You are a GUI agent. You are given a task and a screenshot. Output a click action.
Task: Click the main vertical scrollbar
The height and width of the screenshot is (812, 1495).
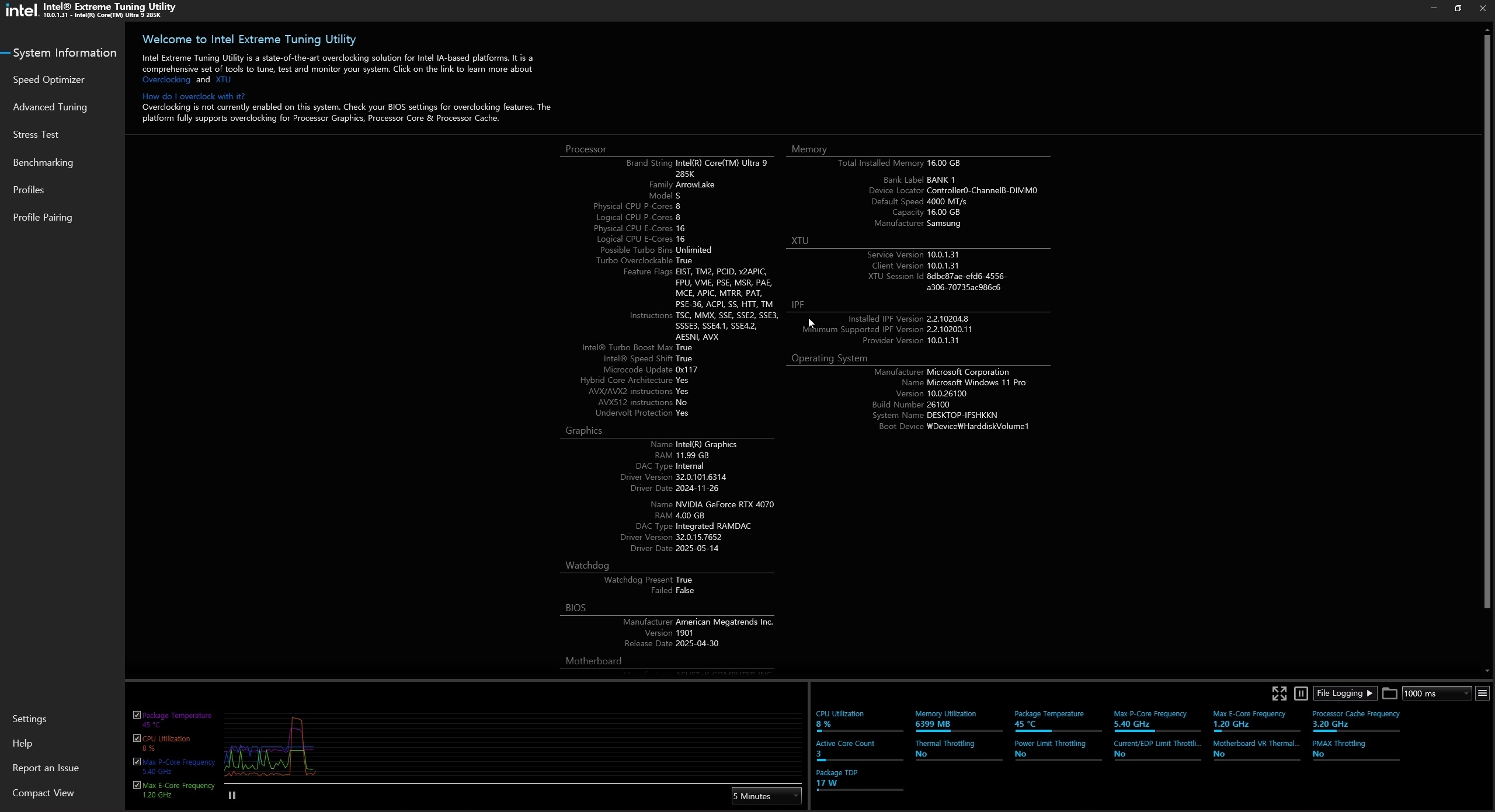(1487, 321)
